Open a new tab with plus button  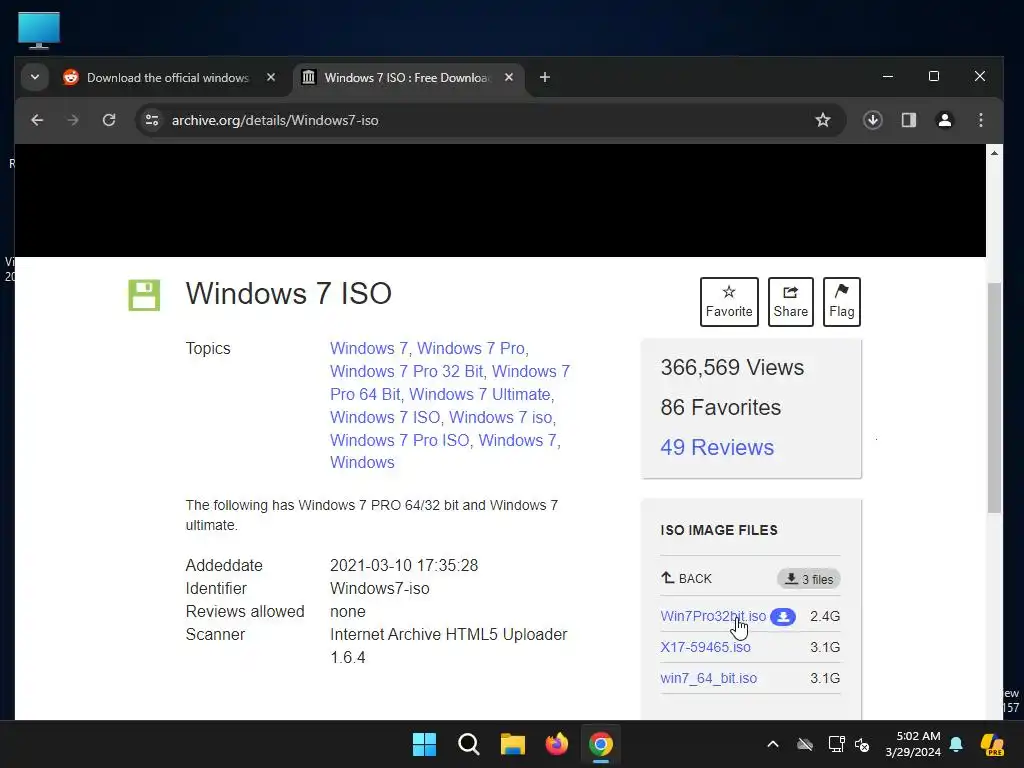(545, 78)
